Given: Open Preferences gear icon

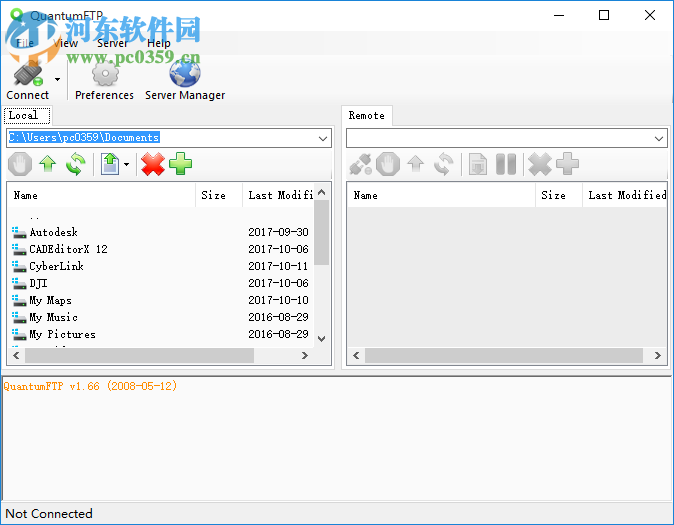Looking at the screenshot, I should click(104, 74).
